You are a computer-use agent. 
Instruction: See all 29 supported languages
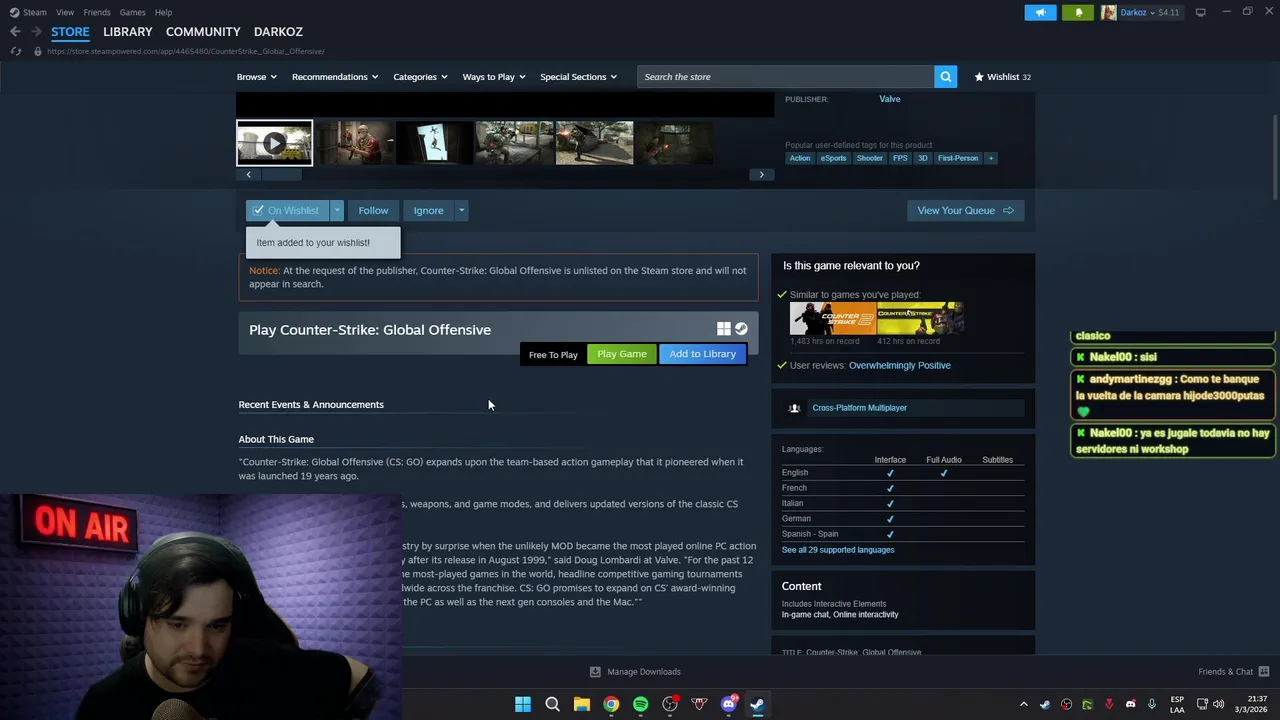point(838,550)
